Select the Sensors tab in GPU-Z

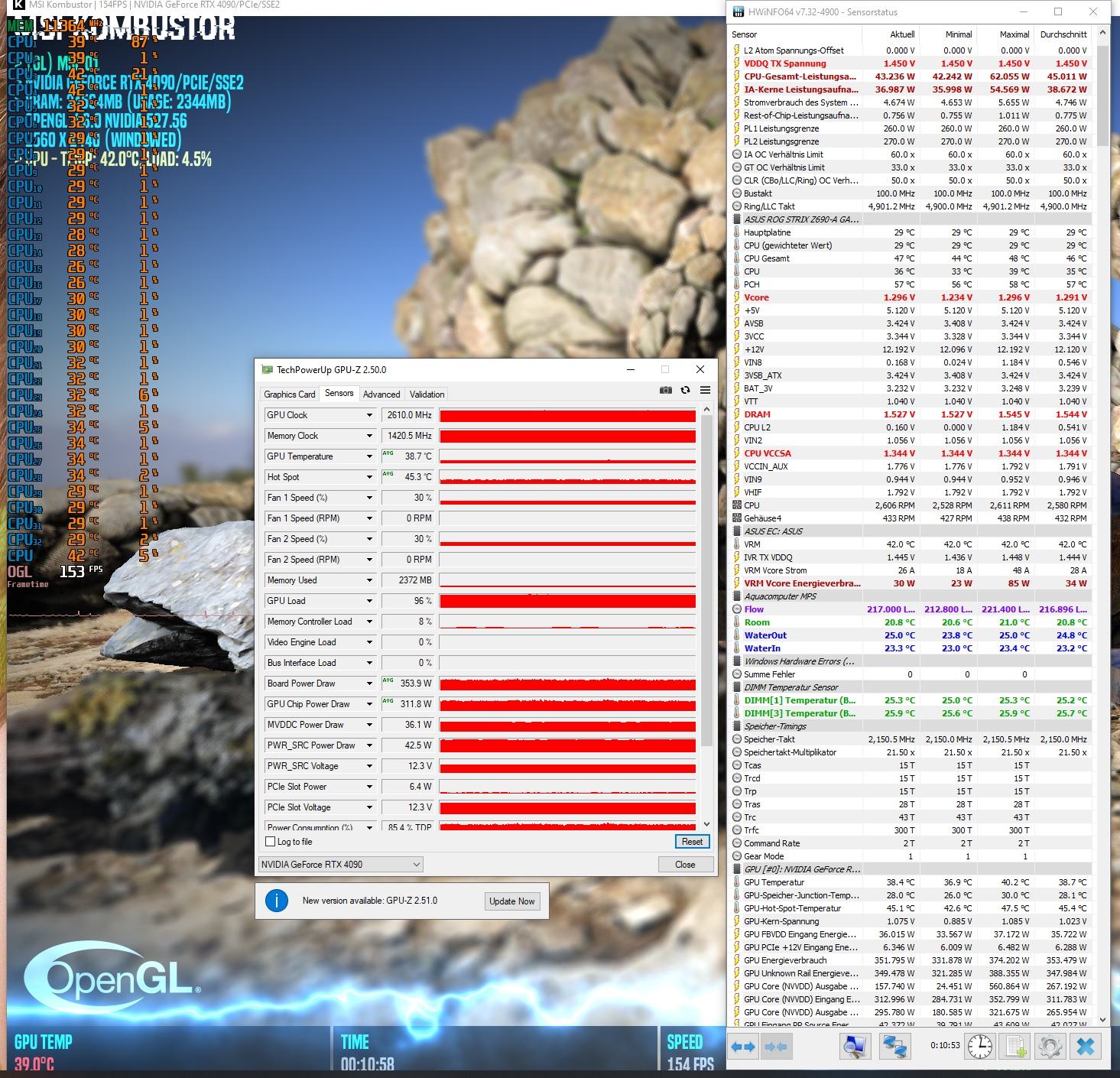[x=339, y=393]
